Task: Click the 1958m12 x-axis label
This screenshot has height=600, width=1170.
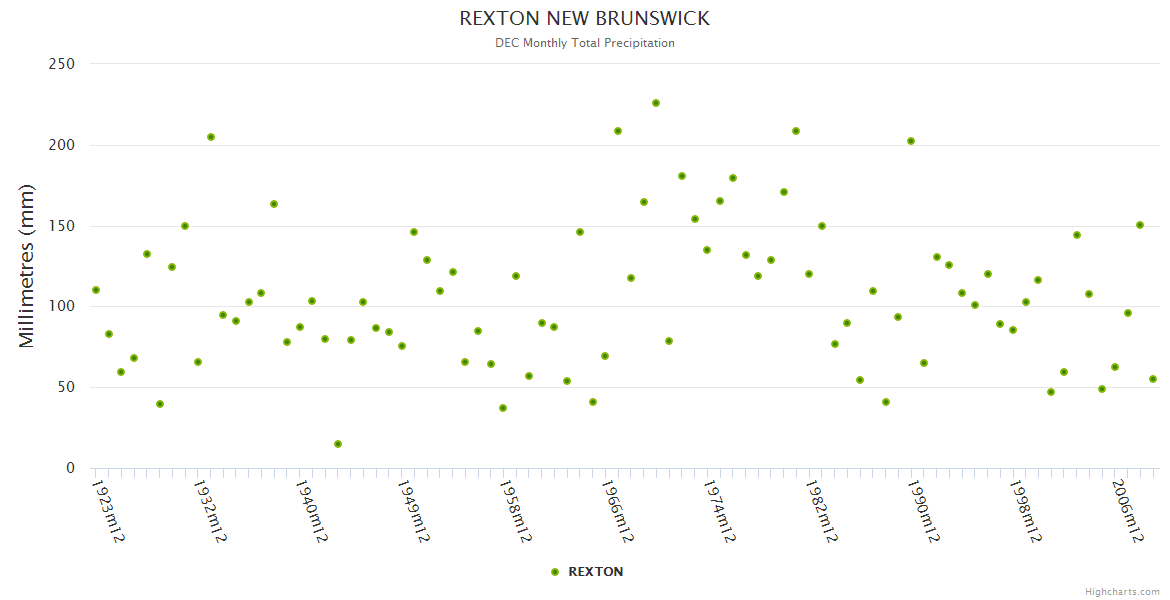Action: pos(515,512)
